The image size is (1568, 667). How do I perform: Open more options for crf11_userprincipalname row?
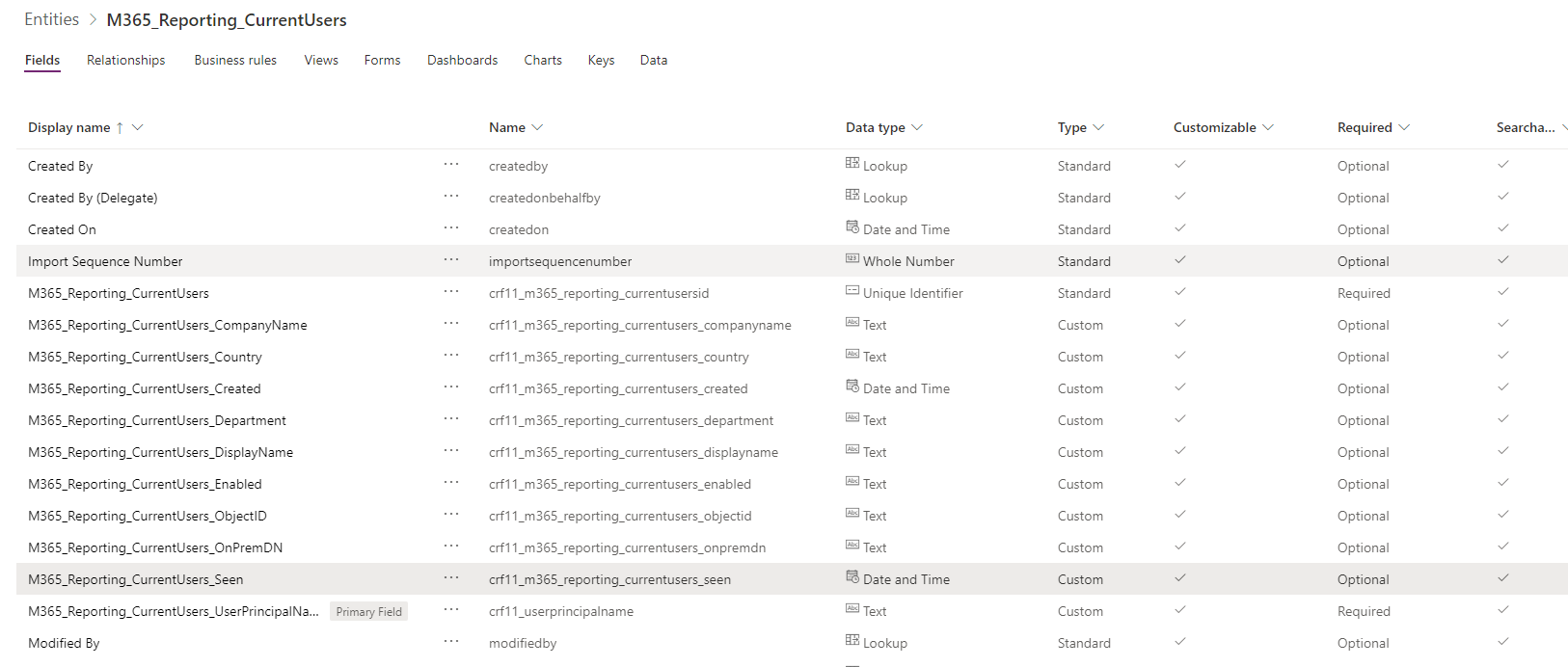[451, 610]
